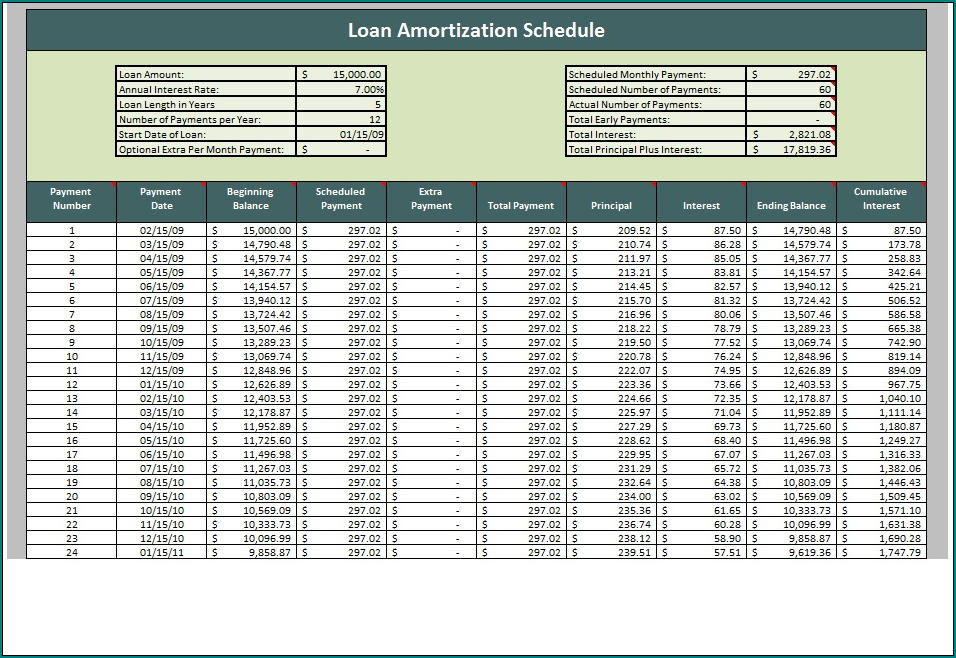Click the Loan Amortization Schedule title
The height and width of the screenshot is (658, 956).
click(476, 30)
